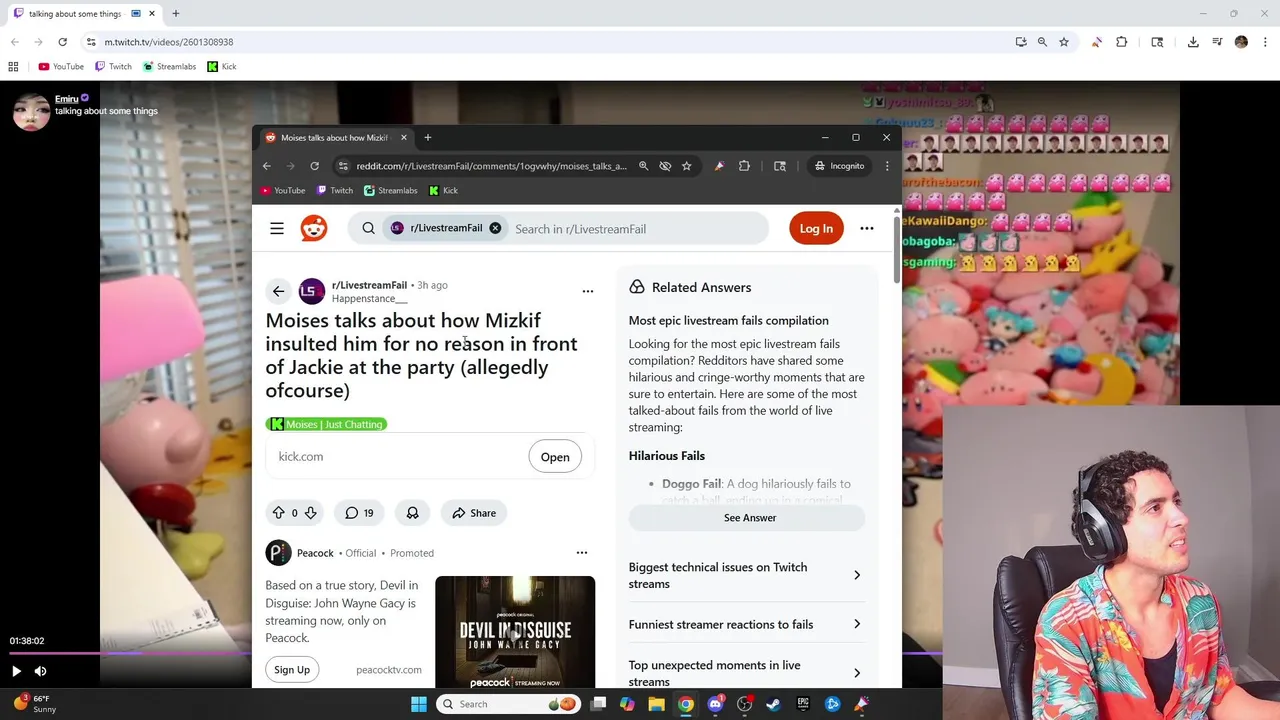Open peacocktv.com link
The height and width of the screenshot is (720, 1280).
[389, 670]
